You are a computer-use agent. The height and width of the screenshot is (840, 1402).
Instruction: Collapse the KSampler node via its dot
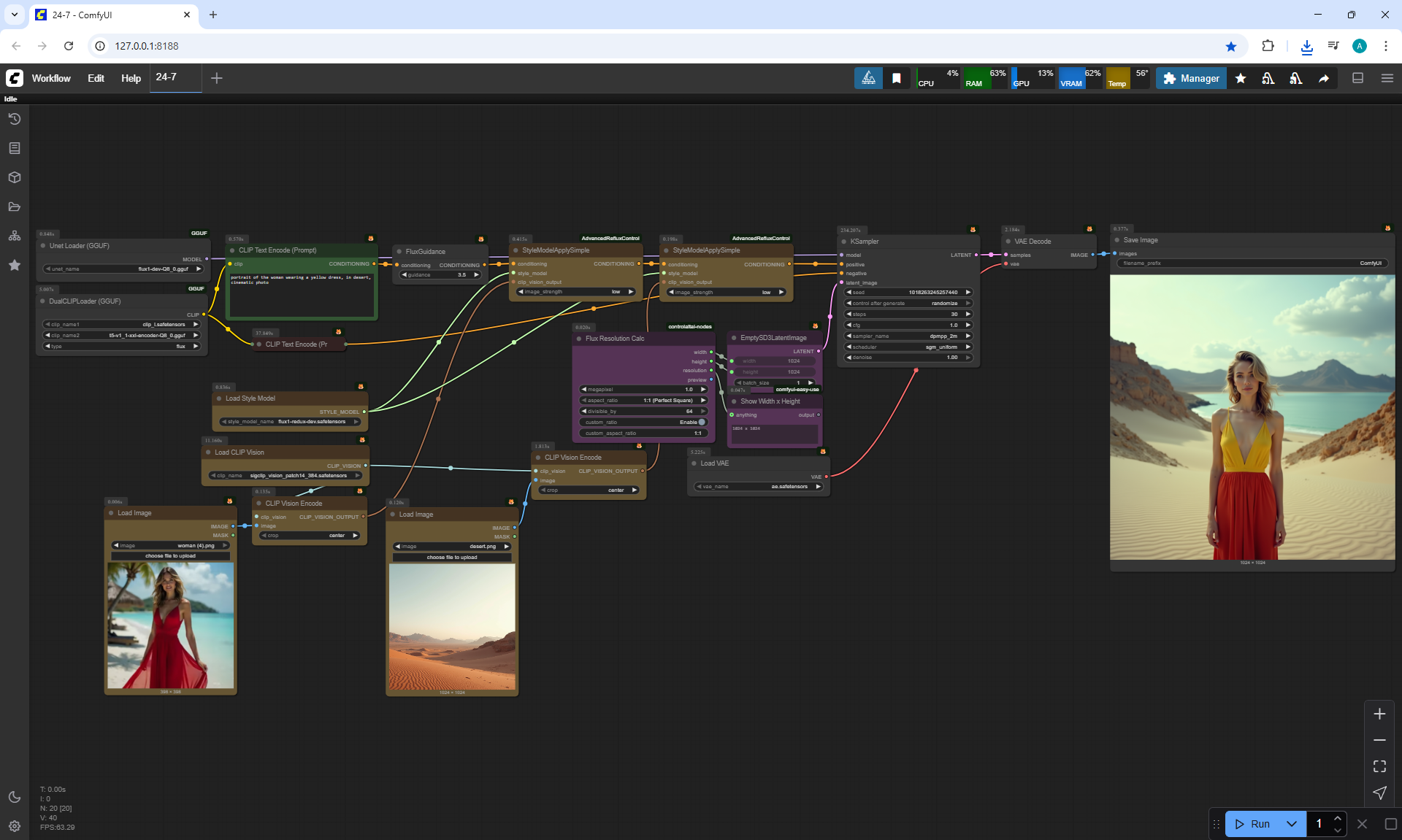(844, 242)
